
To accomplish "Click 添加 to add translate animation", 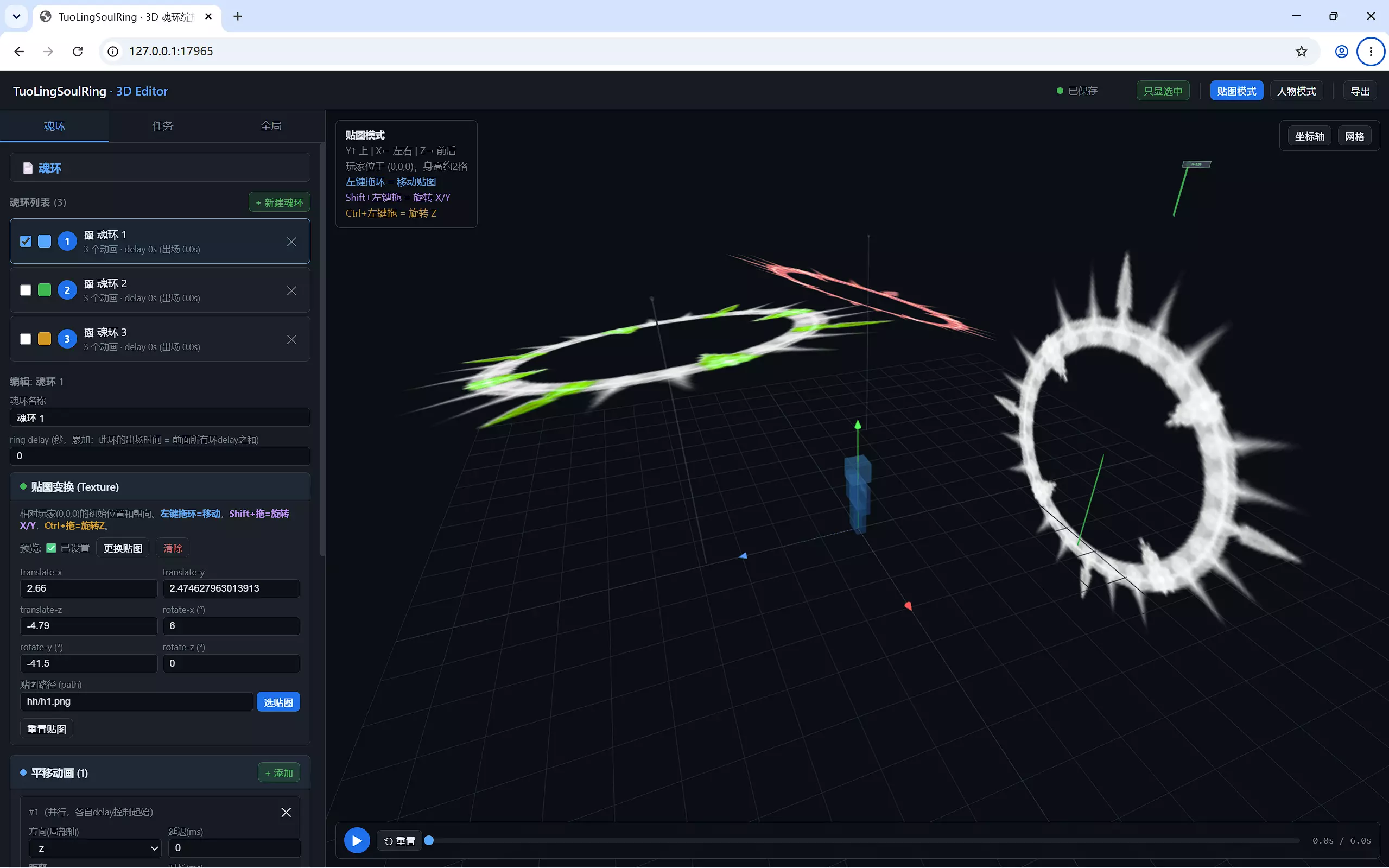I will click(x=279, y=774).
